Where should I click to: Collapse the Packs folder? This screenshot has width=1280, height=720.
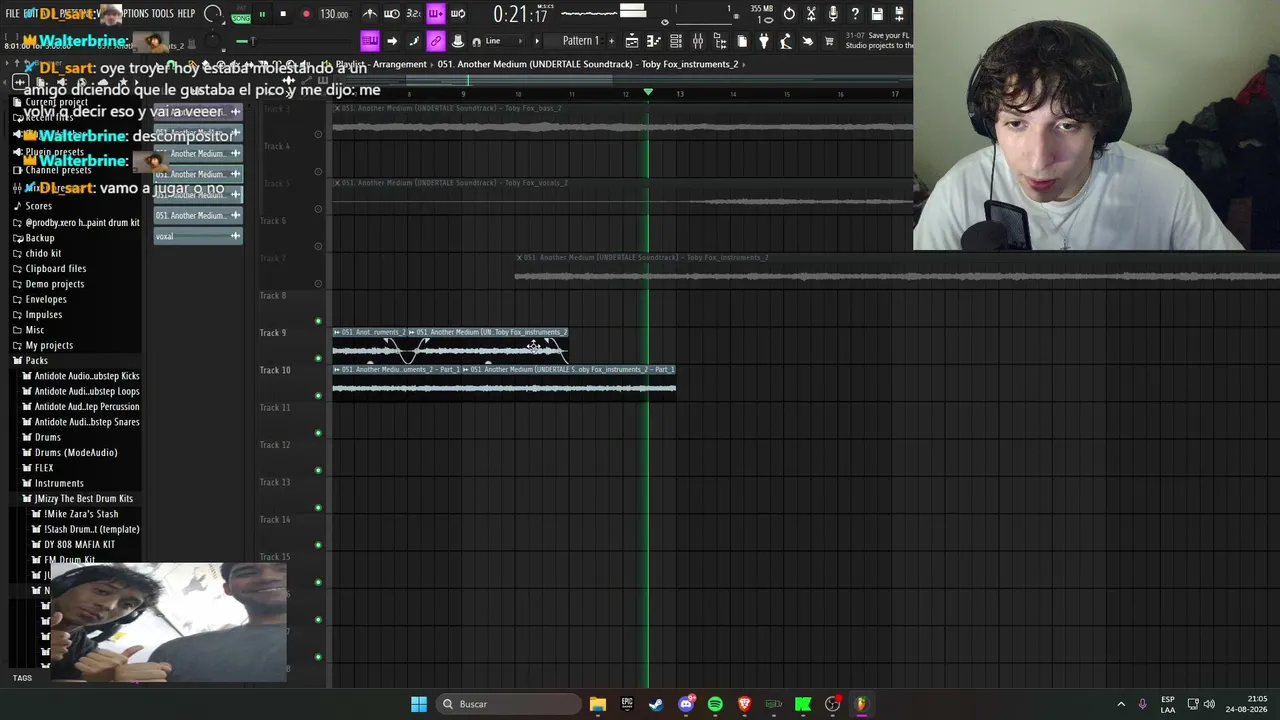click(36, 361)
